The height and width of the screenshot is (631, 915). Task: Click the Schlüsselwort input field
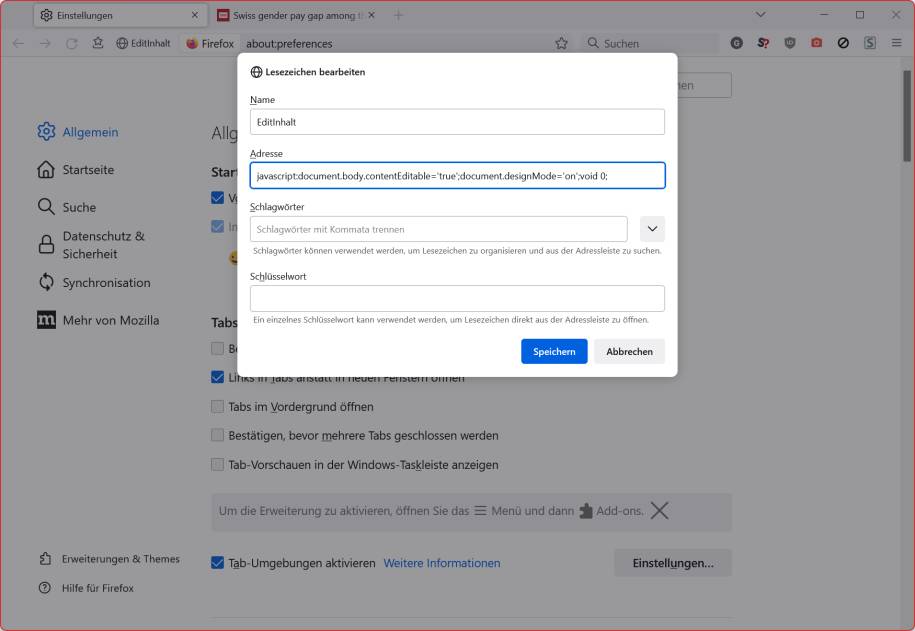click(456, 296)
